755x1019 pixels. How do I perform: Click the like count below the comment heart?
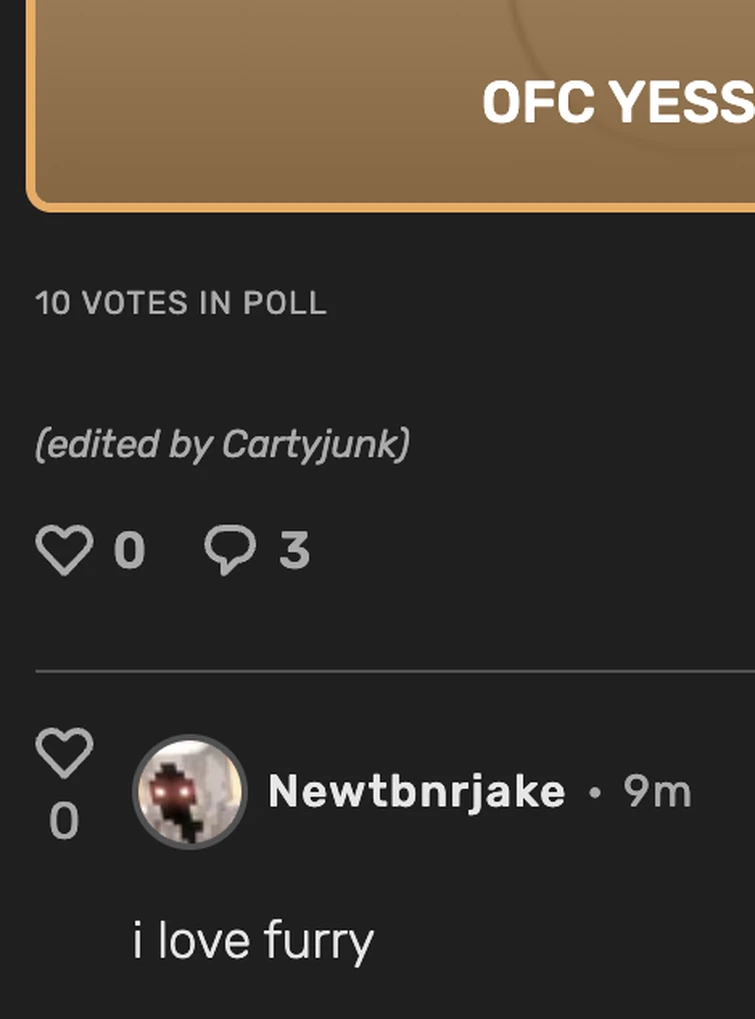point(63,822)
